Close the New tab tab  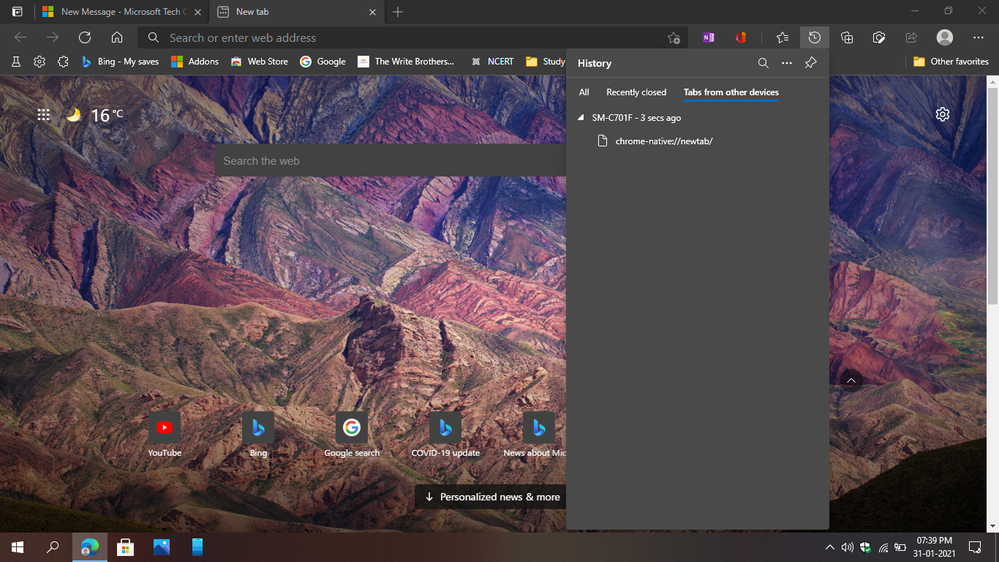[372, 12]
